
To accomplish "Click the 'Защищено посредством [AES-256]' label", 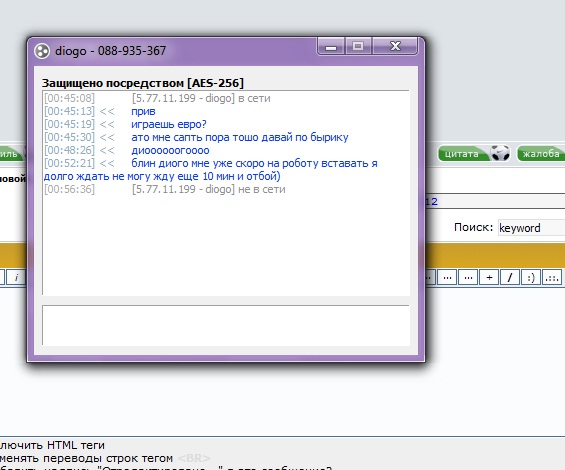I will pyautogui.click(x=143, y=83).
